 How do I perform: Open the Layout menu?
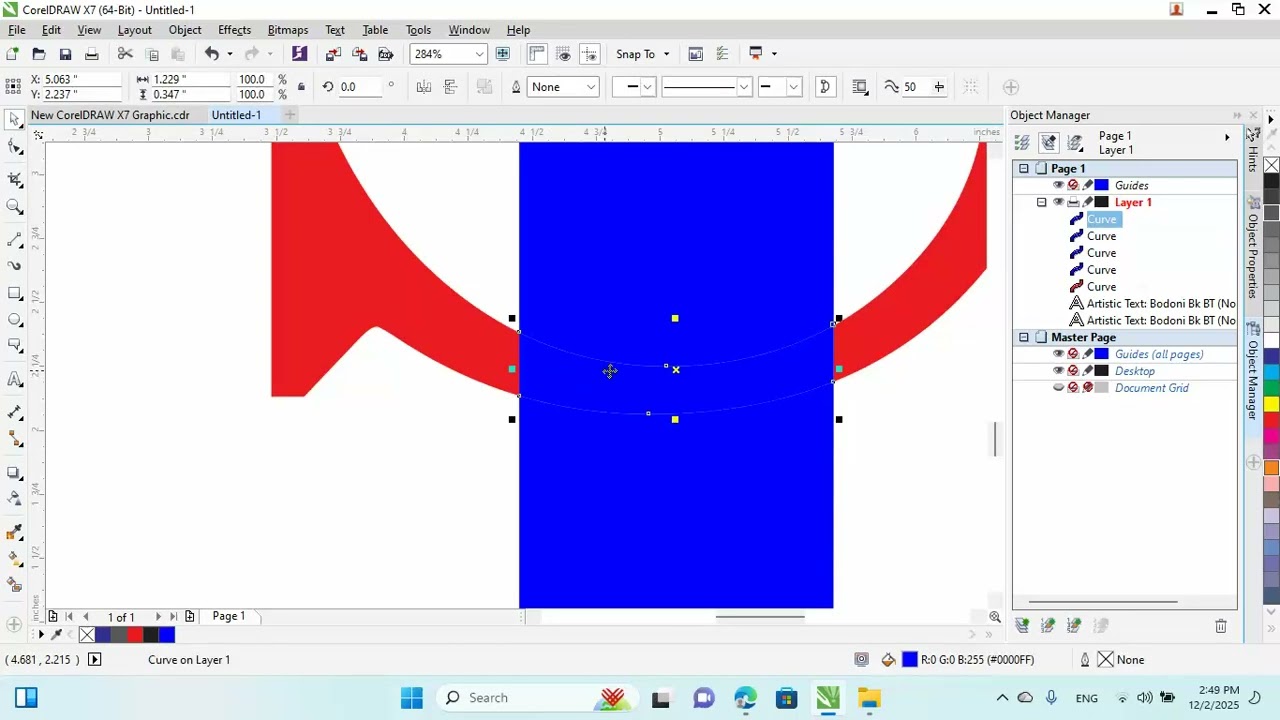(x=135, y=30)
